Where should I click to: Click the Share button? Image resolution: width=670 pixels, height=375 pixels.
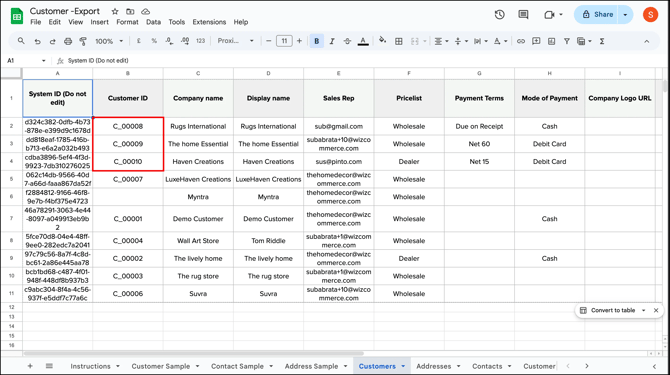(597, 15)
